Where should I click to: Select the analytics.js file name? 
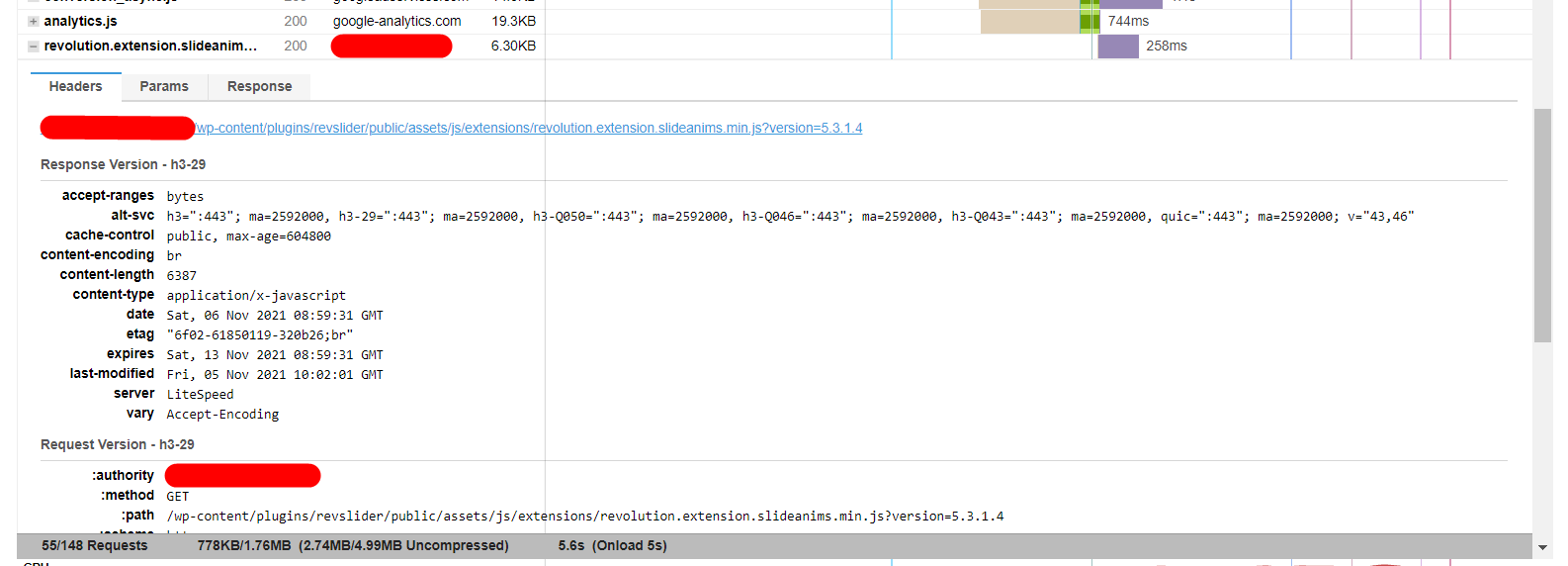(x=80, y=21)
